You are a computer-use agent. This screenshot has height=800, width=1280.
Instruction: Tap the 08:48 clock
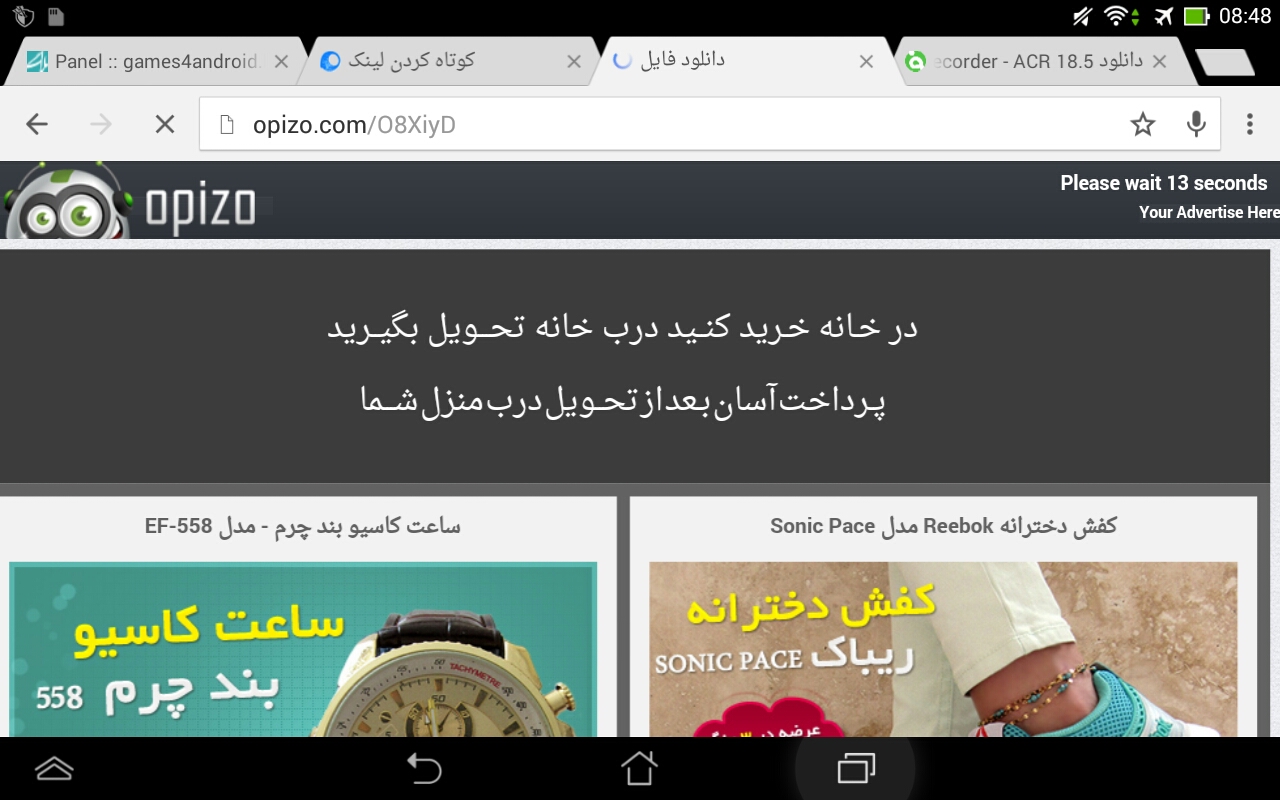pos(1244,16)
